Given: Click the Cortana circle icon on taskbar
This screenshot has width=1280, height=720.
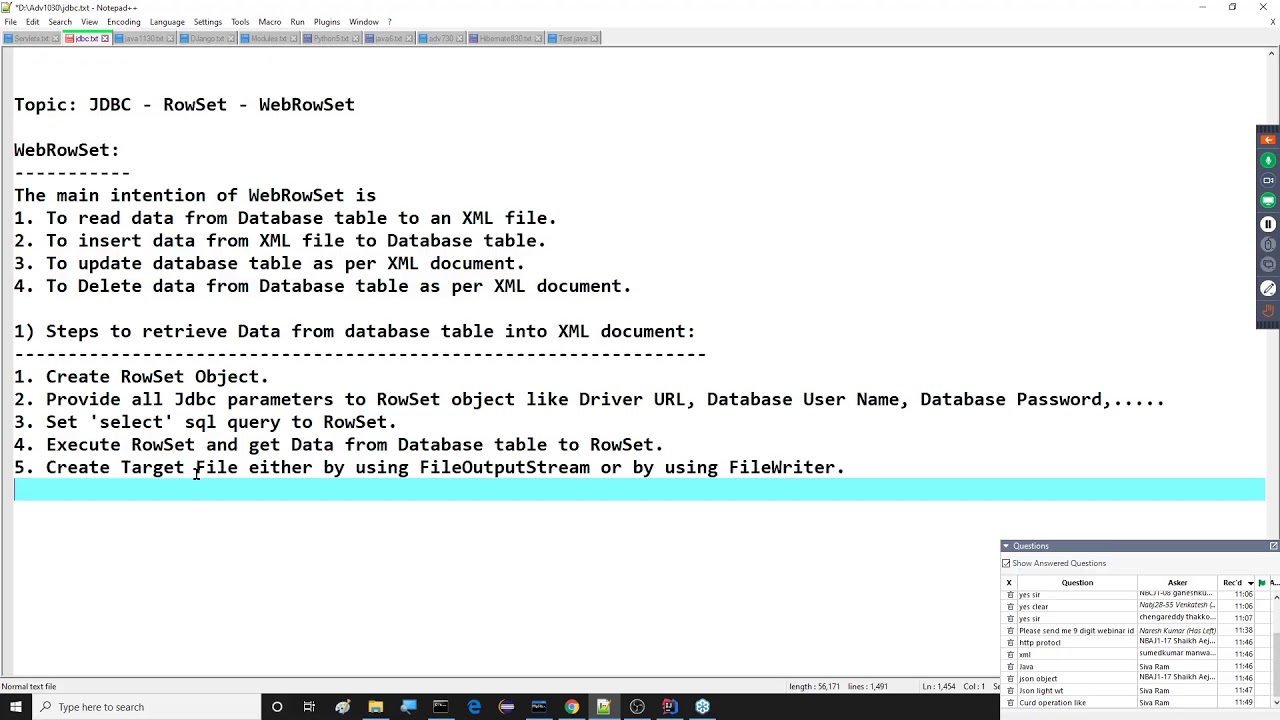Looking at the screenshot, I should click(277, 707).
